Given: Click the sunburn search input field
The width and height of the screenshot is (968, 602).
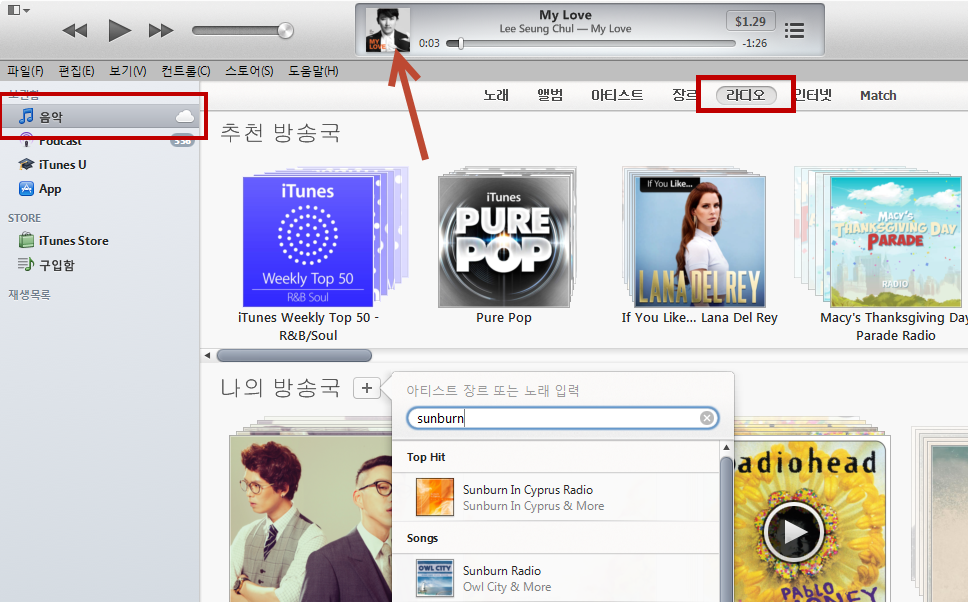Looking at the screenshot, I should (562, 418).
